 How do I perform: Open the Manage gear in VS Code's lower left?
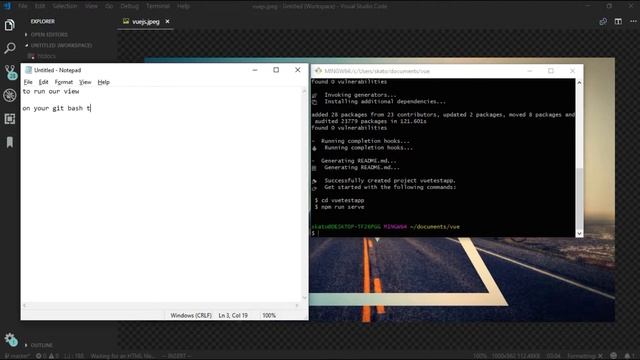(10, 339)
